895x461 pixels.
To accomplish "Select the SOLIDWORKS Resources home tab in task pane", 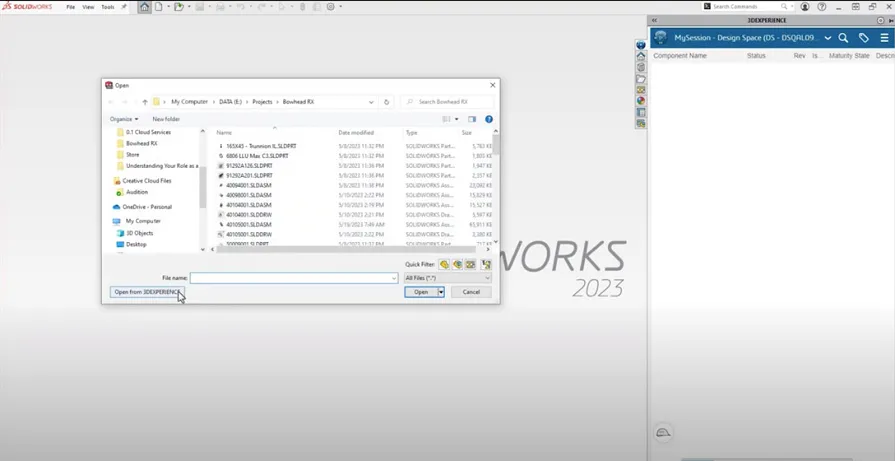I will [641, 56].
